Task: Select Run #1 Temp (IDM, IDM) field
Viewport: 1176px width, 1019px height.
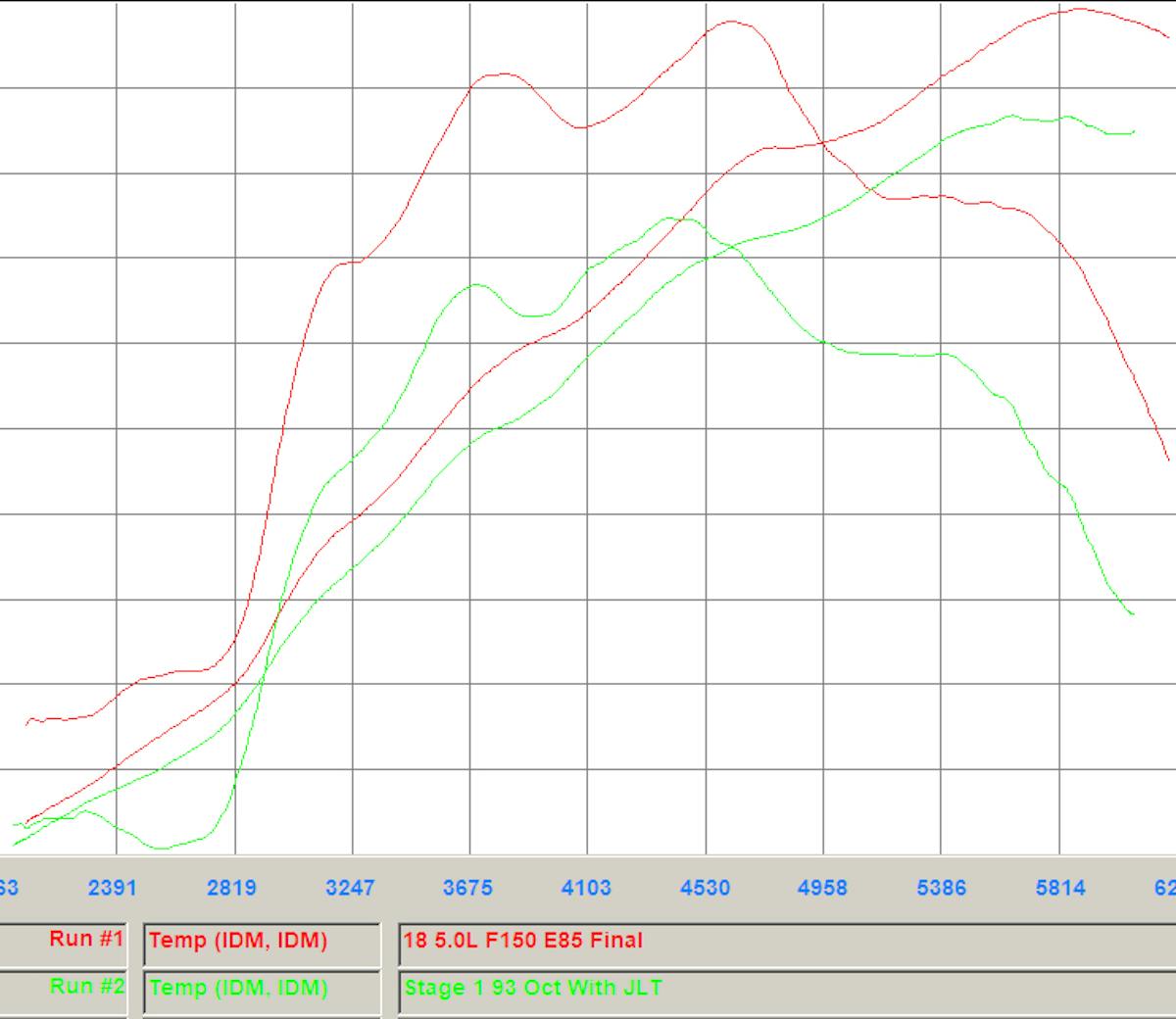Action: [x=262, y=941]
